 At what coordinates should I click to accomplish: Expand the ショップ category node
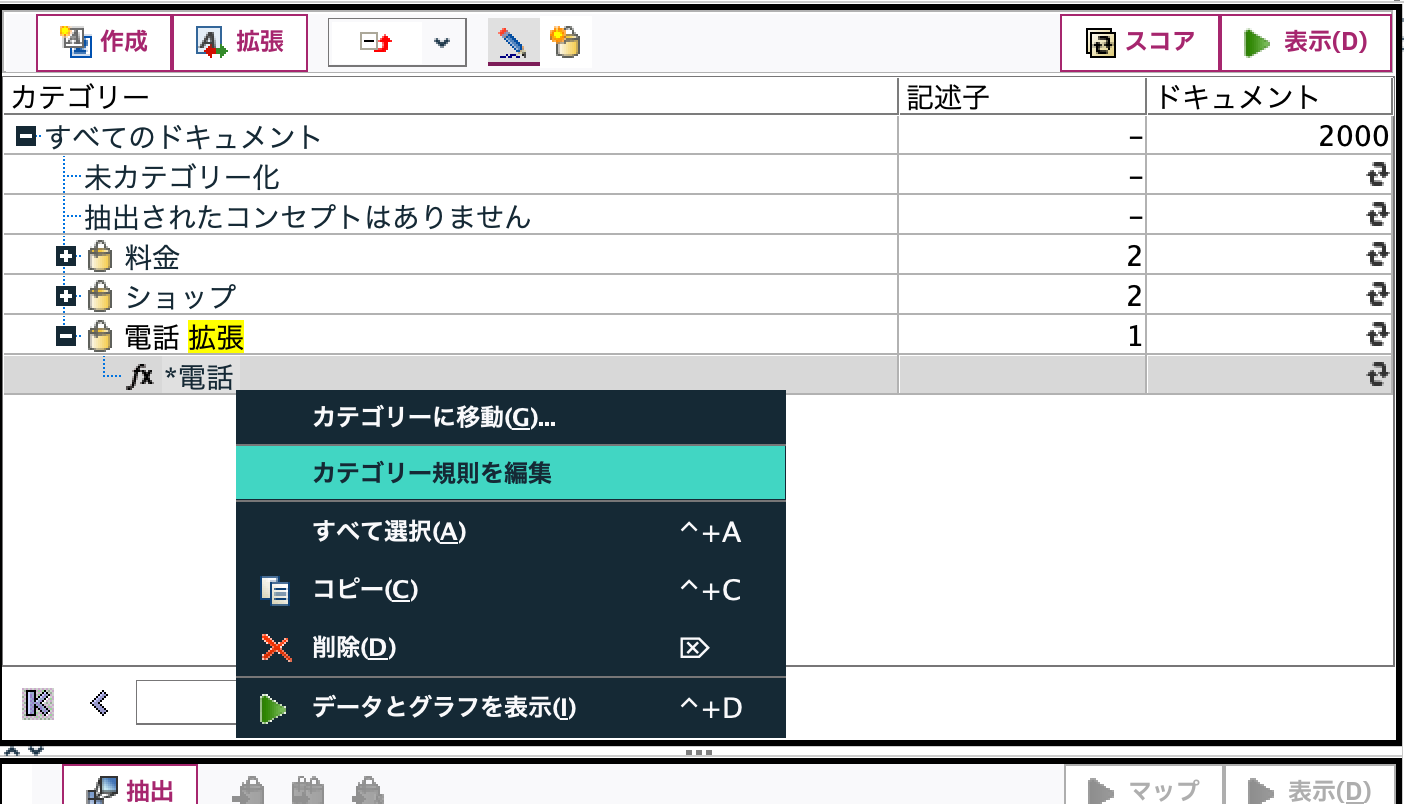[x=68, y=295]
